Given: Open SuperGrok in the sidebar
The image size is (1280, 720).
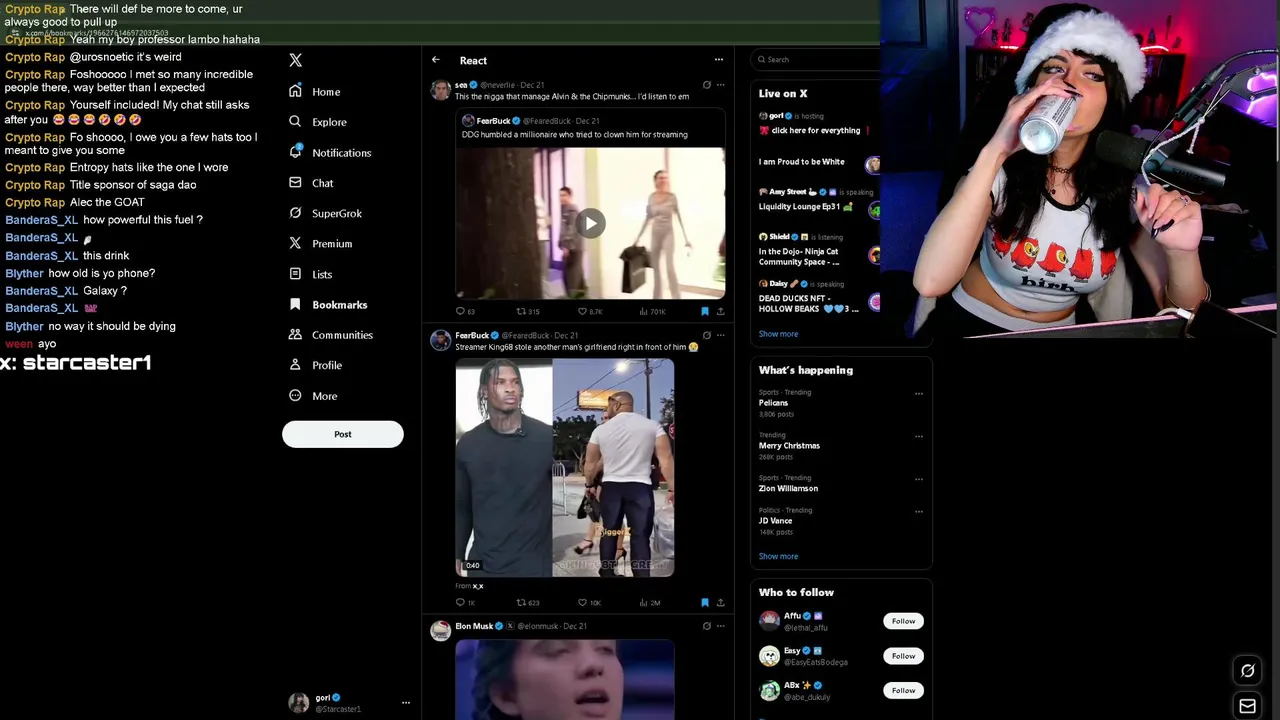Looking at the screenshot, I should tap(325, 213).
